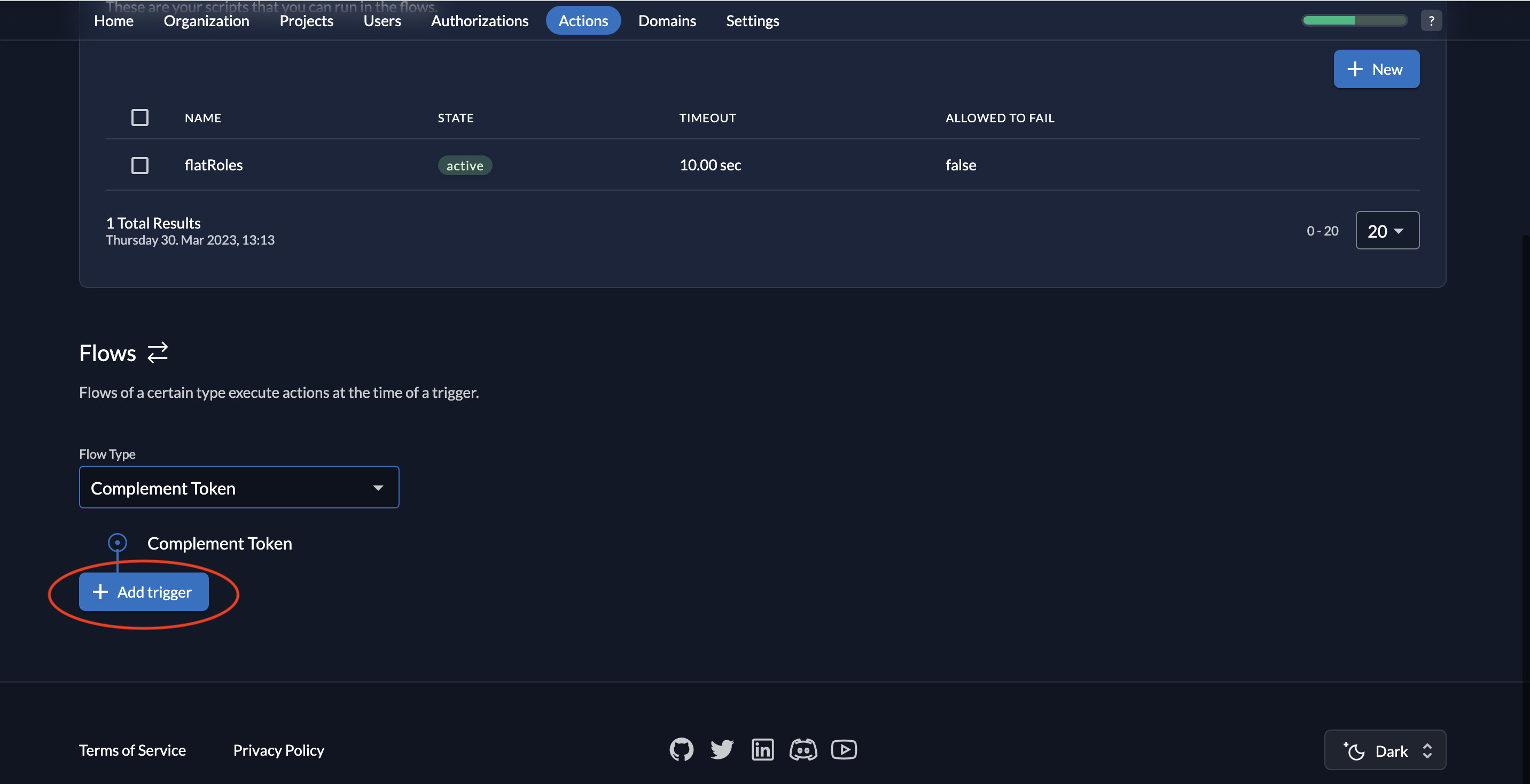Viewport: 1530px width, 784px height.
Task: Click the New action button
Action: click(1376, 69)
